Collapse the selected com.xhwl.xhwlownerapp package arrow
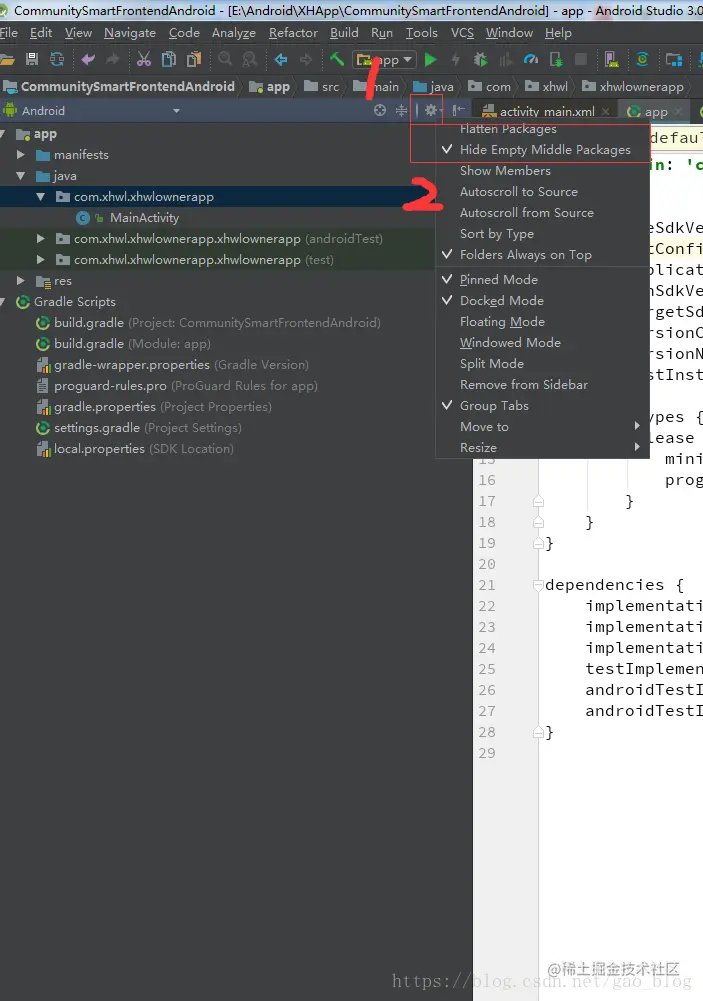 41,197
